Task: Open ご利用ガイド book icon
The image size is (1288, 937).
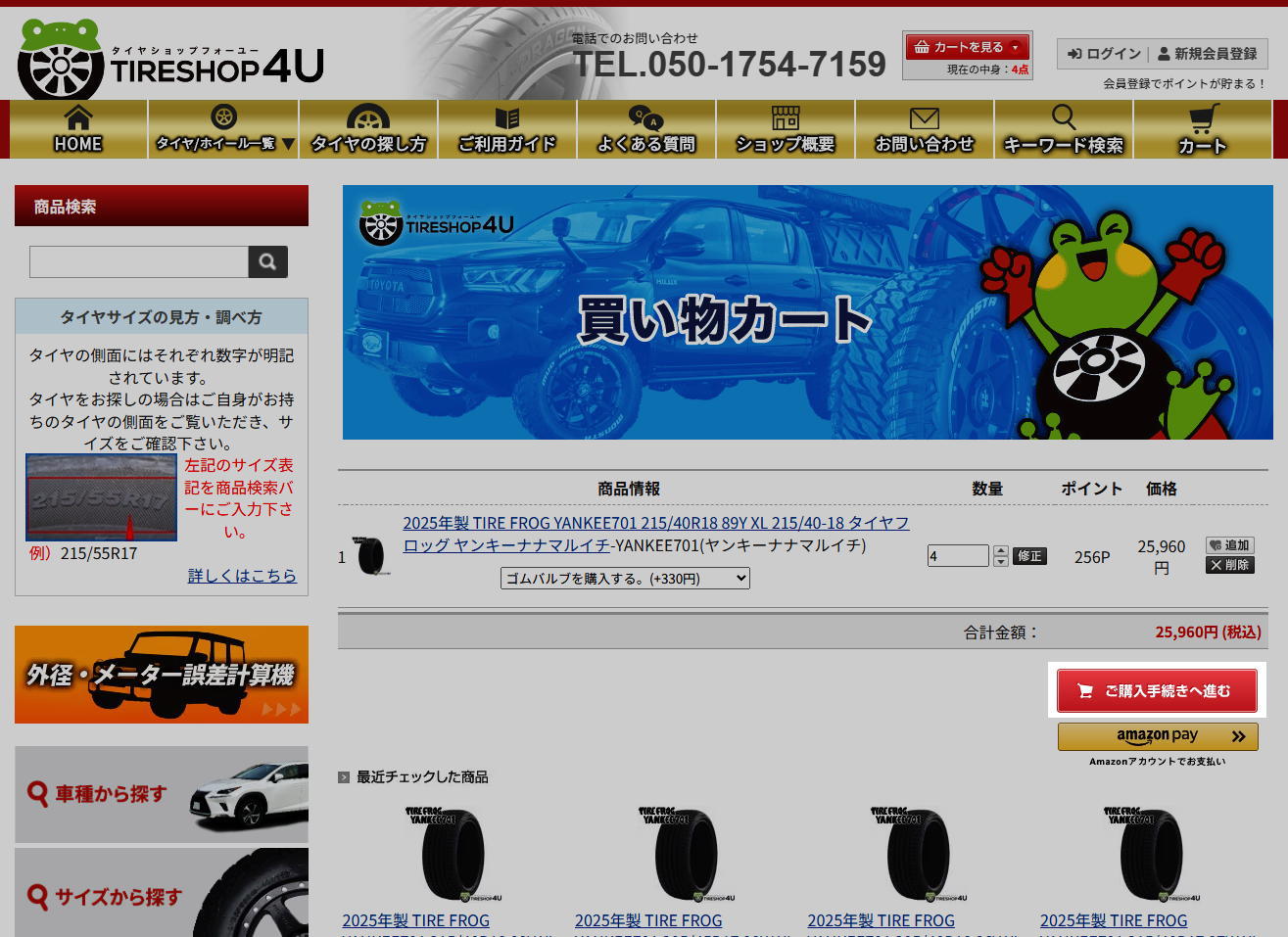Action: click(x=507, y=118)
